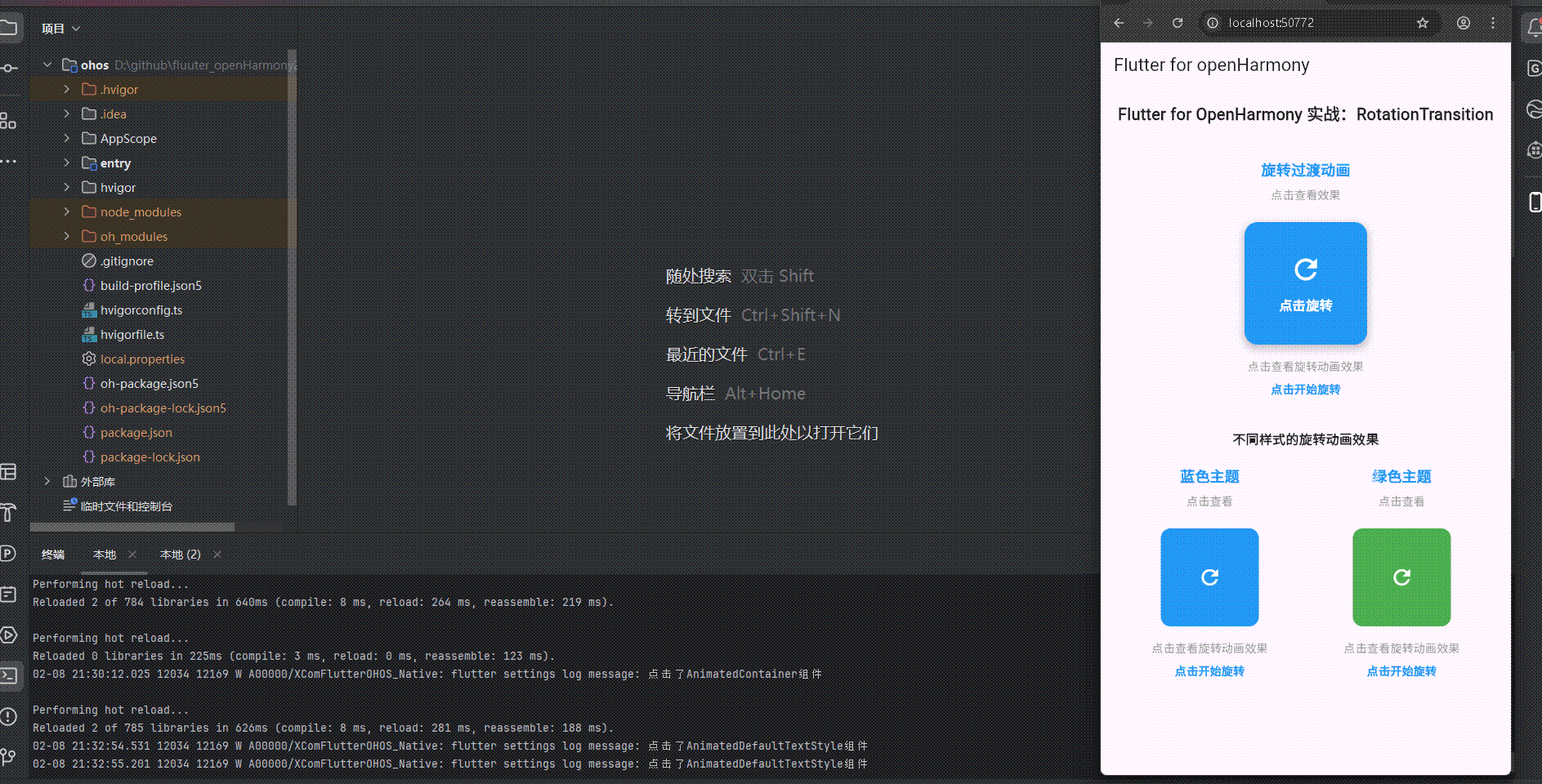
Task: Open the 项目 view dropdown
Action: (61, 29)
